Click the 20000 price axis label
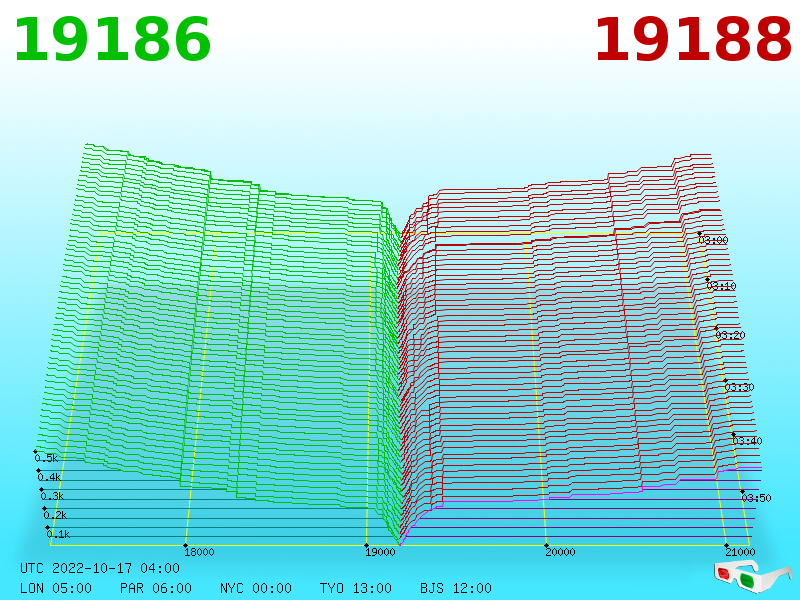Image resolution: width=800 pixels, height=600 pixels. coord(560,552)
